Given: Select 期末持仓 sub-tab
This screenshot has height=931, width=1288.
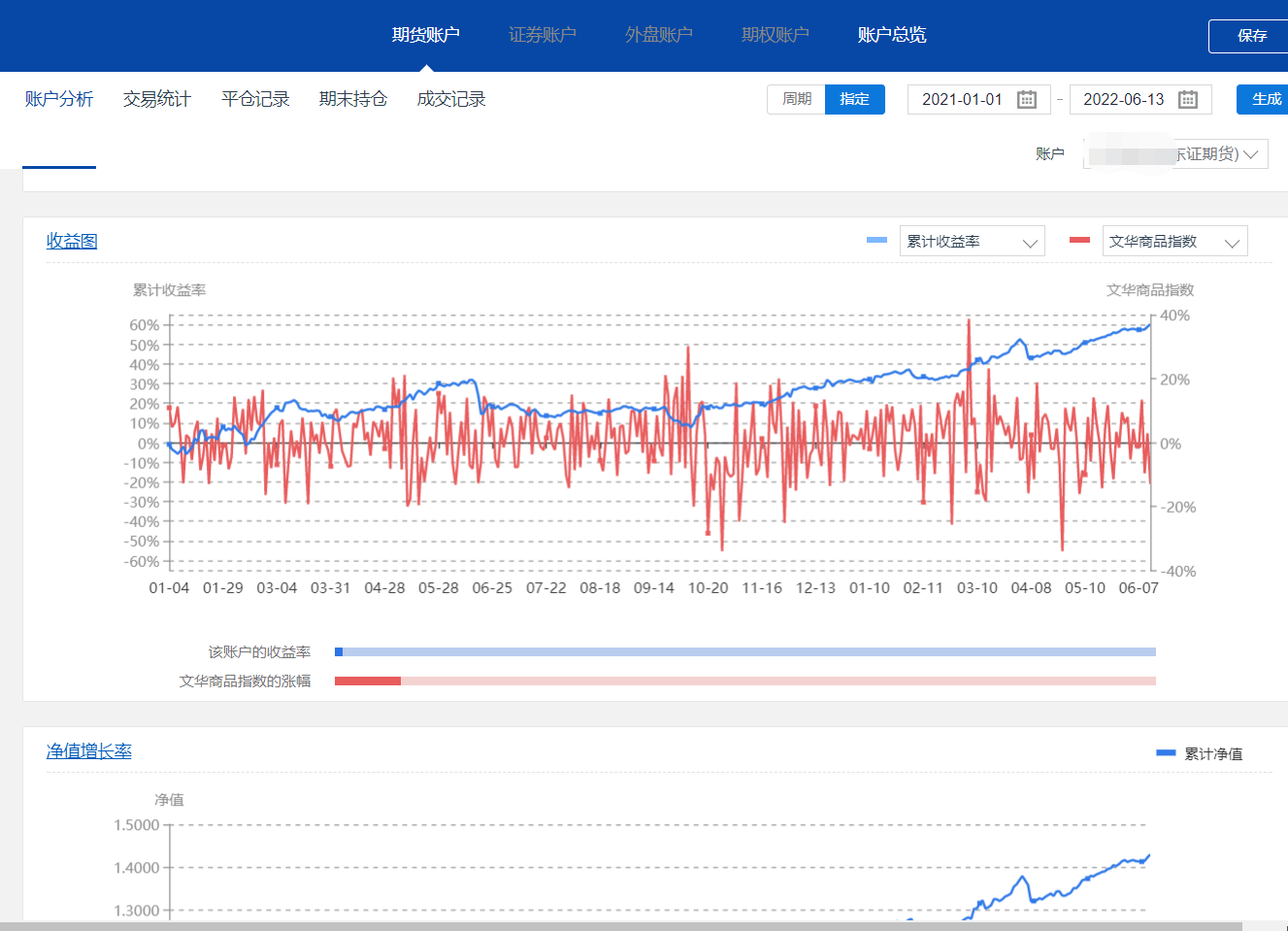Looking at the screenshot, I should tap(353, 99).
